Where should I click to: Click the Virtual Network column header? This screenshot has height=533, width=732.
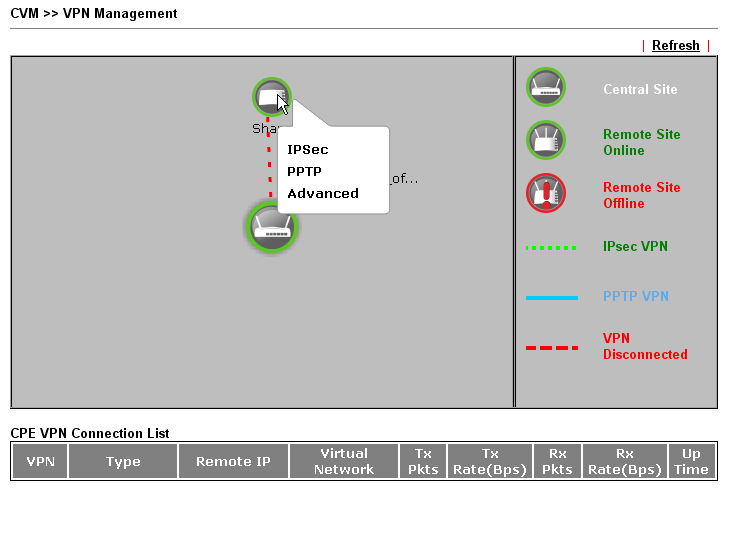[x=344, y=461]
